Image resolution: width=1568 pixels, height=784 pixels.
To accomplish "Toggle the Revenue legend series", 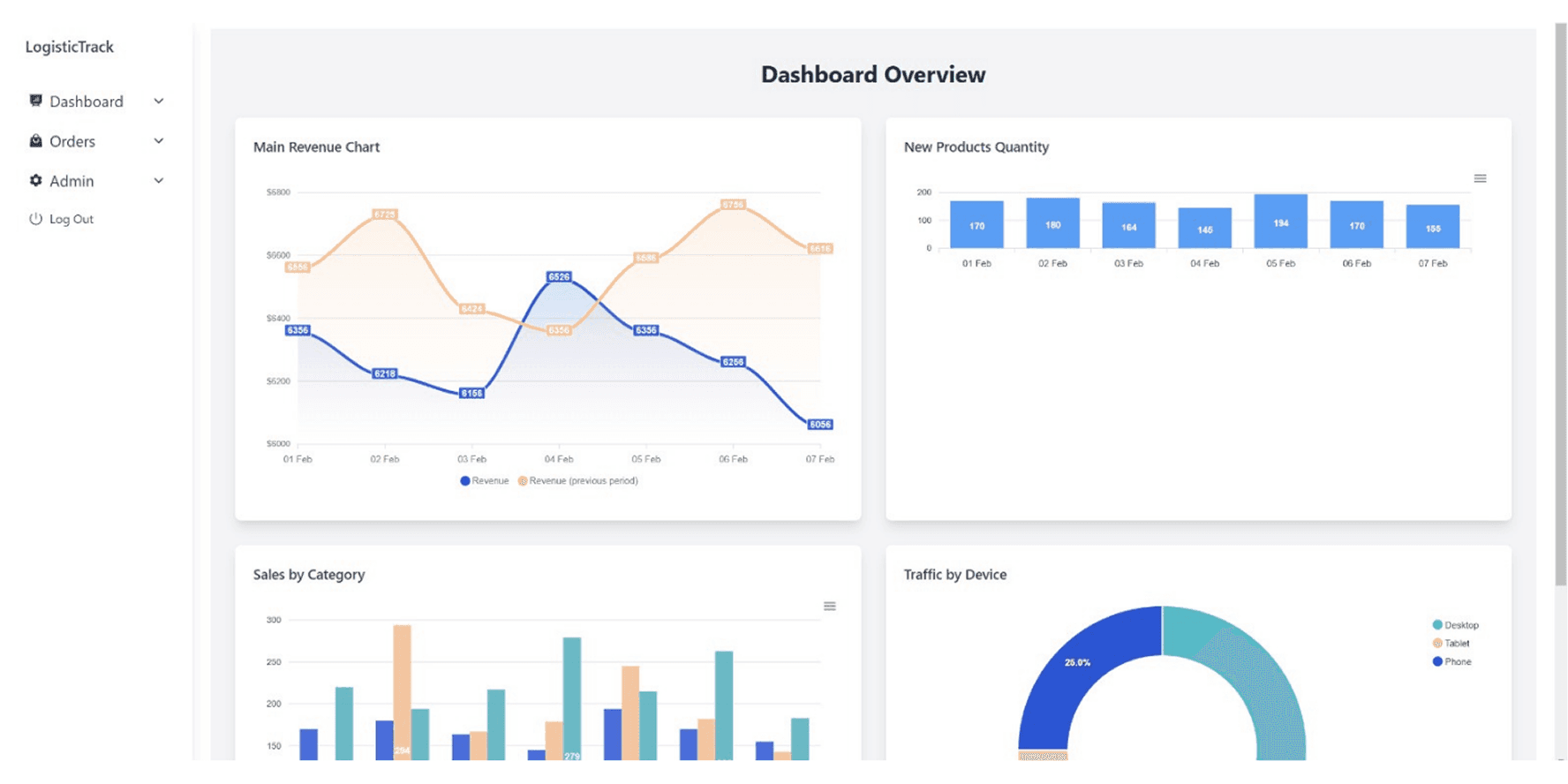I will (484, 481).
